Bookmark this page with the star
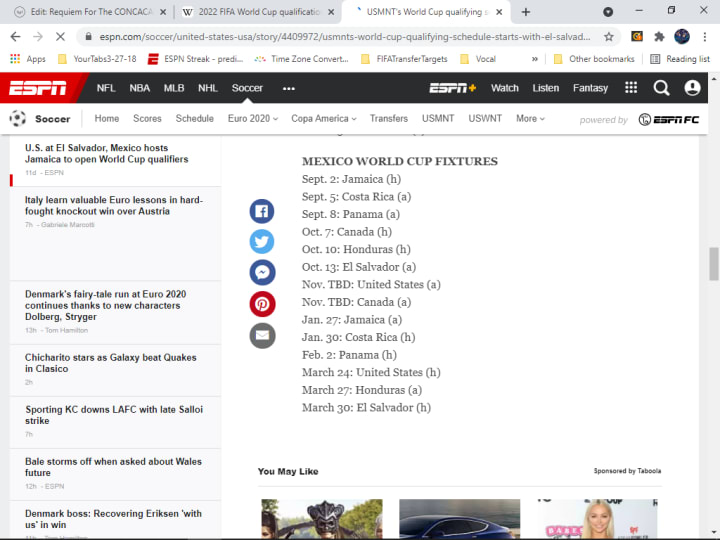Screen dimensions: 720x540 point(609,37)
